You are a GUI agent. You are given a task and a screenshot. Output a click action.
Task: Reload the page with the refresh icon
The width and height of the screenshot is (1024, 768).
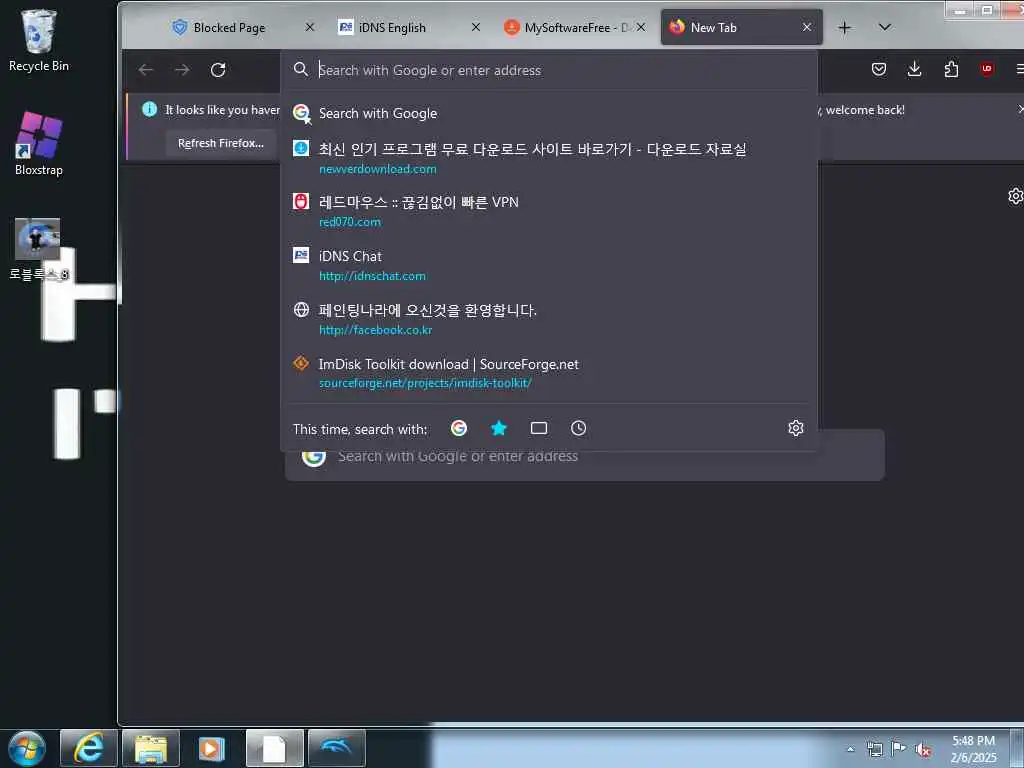[x=218, y=70]
